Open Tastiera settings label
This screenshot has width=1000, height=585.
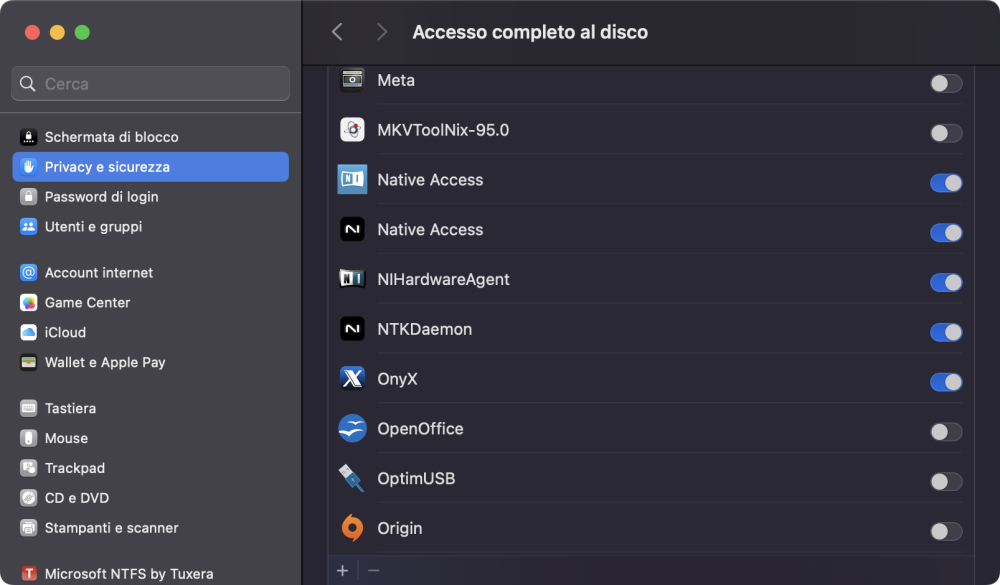70,408
